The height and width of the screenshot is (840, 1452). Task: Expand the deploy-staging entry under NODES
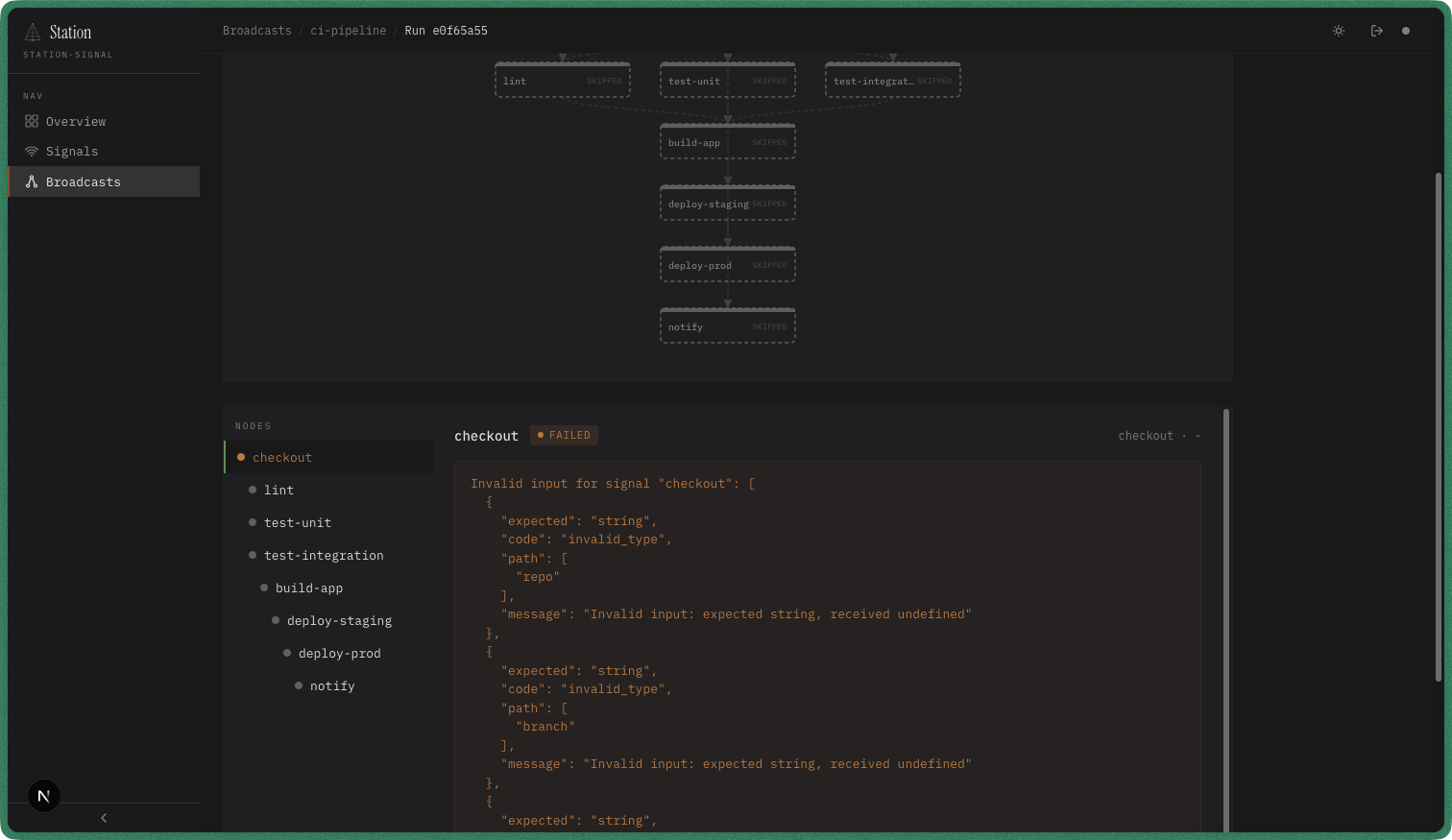339,620
